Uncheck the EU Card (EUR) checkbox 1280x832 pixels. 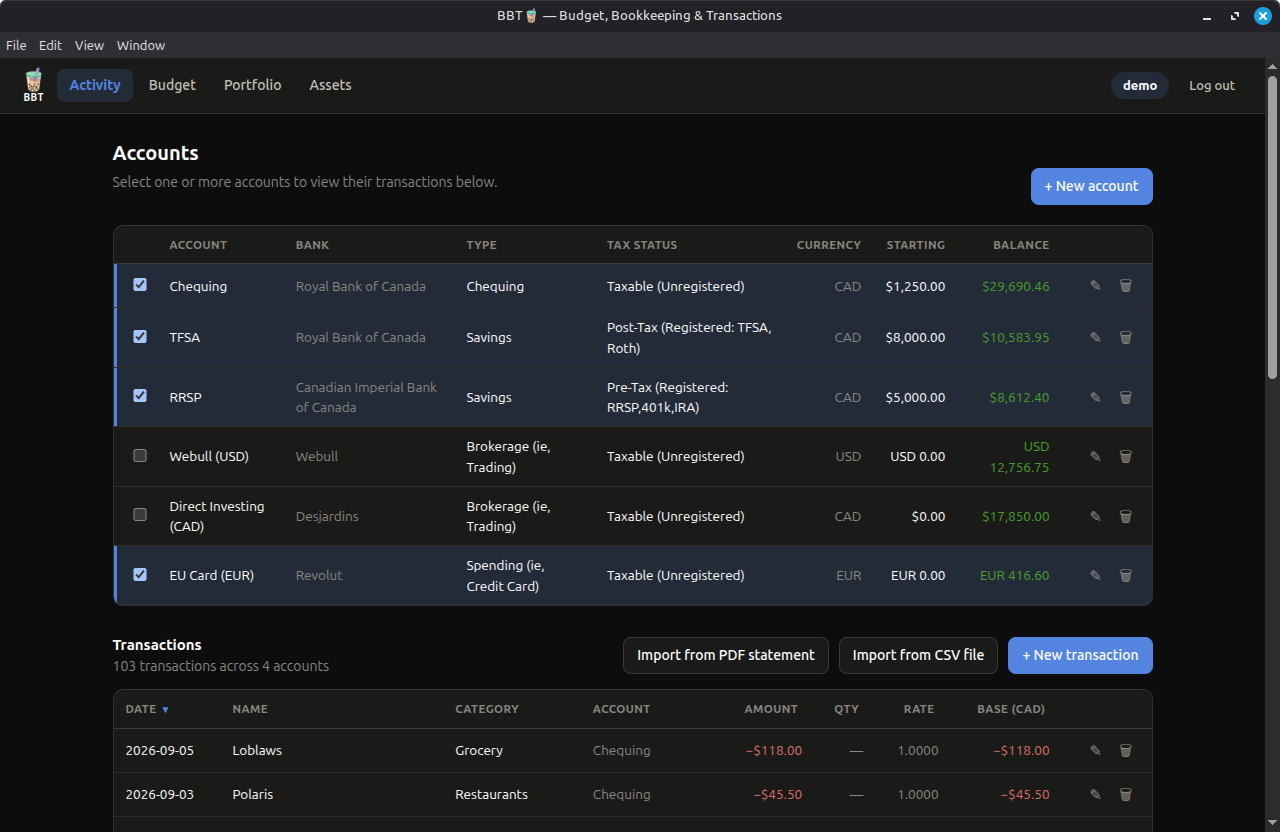140,574
